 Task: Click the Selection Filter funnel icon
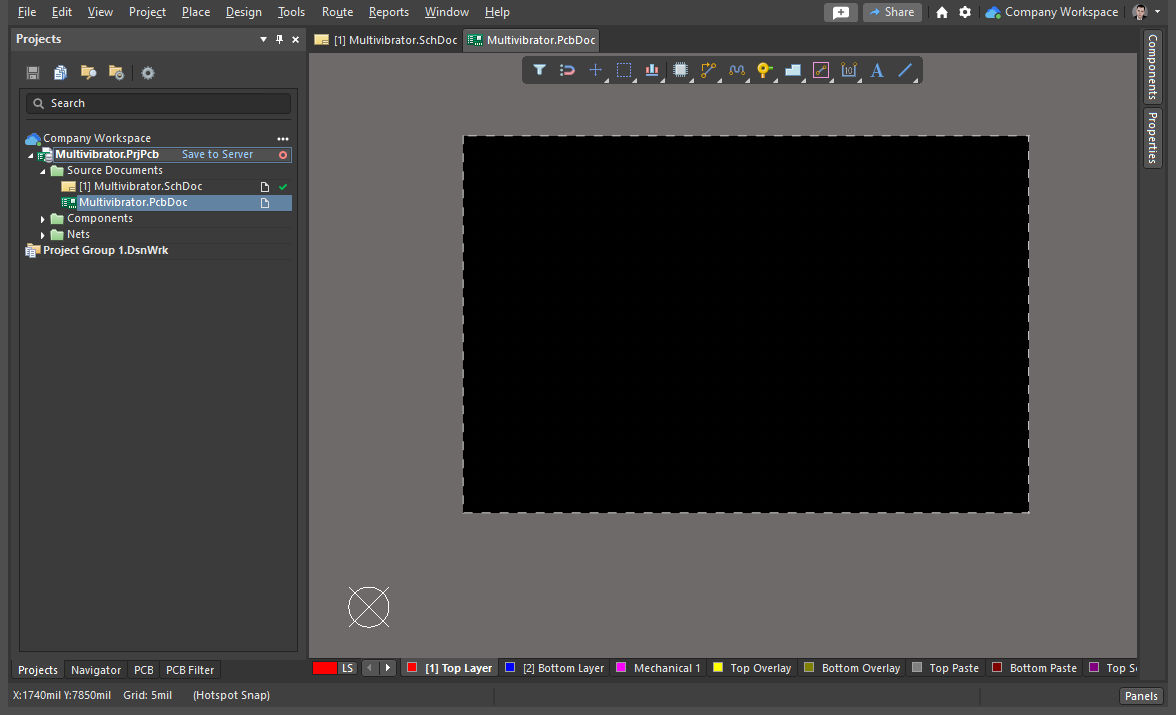[539, 70]
